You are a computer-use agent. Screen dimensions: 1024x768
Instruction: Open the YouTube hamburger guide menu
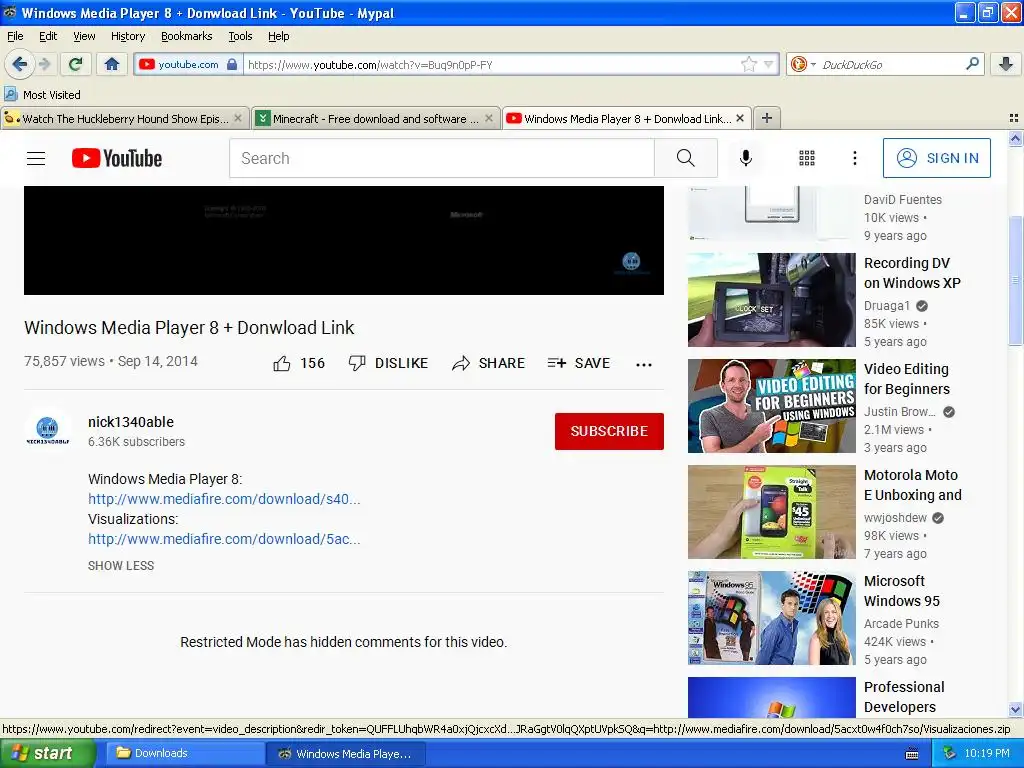click(36, 158)
